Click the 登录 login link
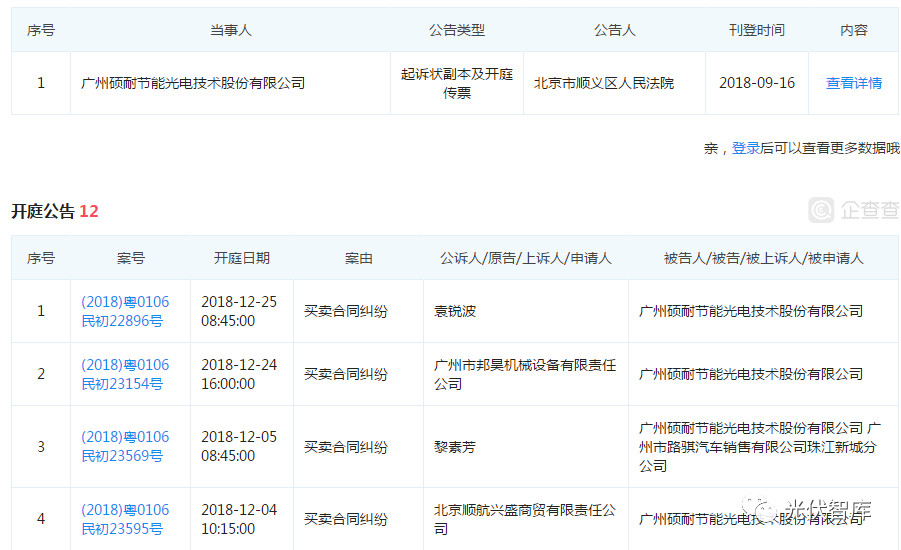901x550 pixels. 745,148
